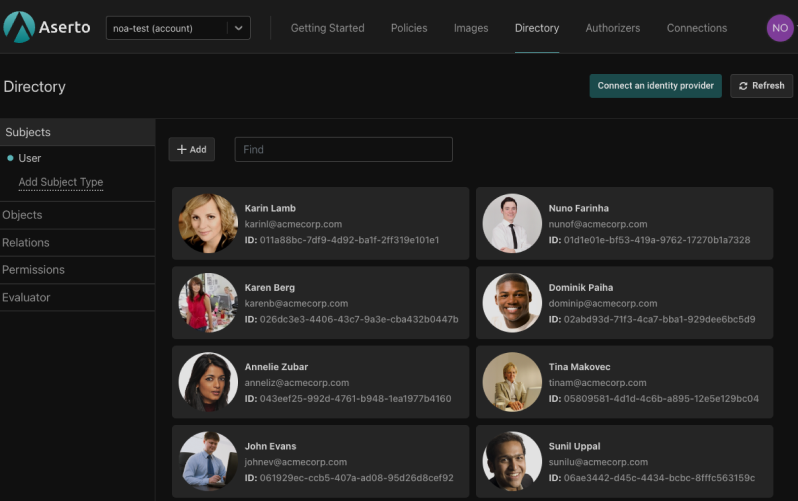
Task: Click the Add user button
Action: coord(191,149)
